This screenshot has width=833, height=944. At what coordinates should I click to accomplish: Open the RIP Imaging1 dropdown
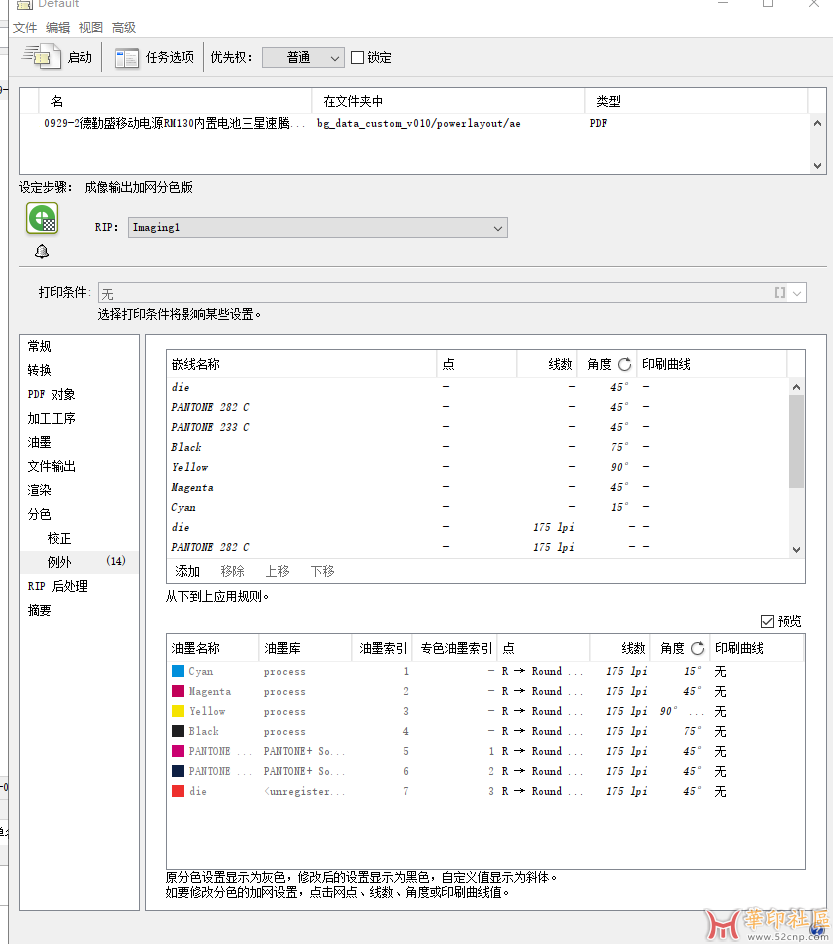tap(317, 228)
